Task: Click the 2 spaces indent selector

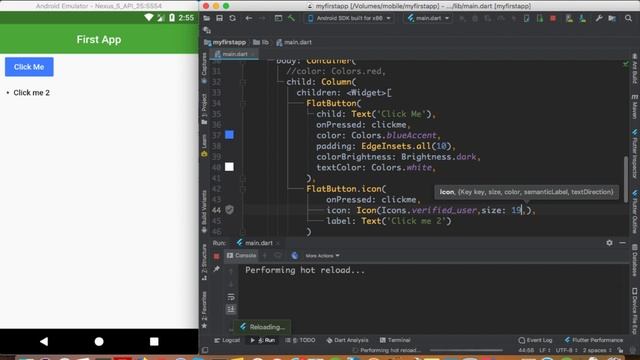Action: 596,350
